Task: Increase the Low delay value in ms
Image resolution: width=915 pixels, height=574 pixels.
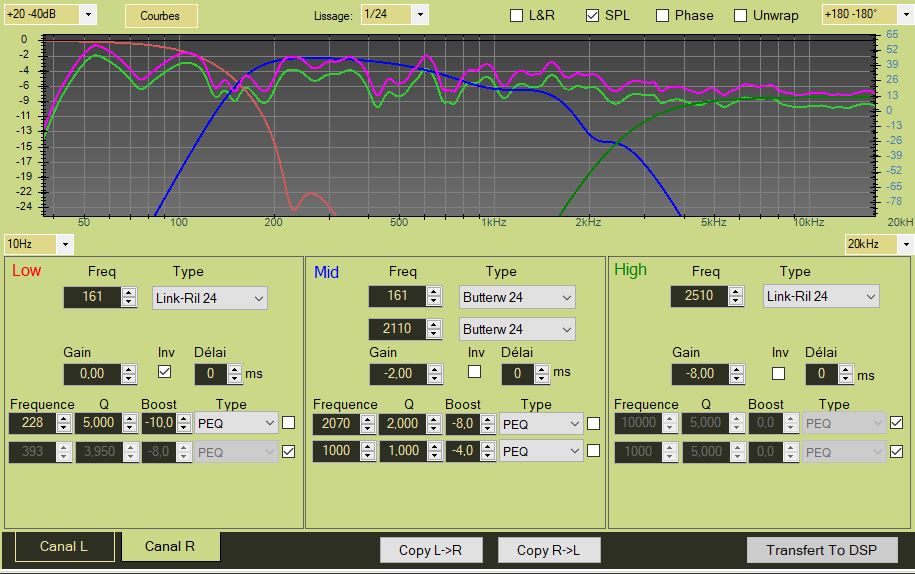Action: coord(234,369)
